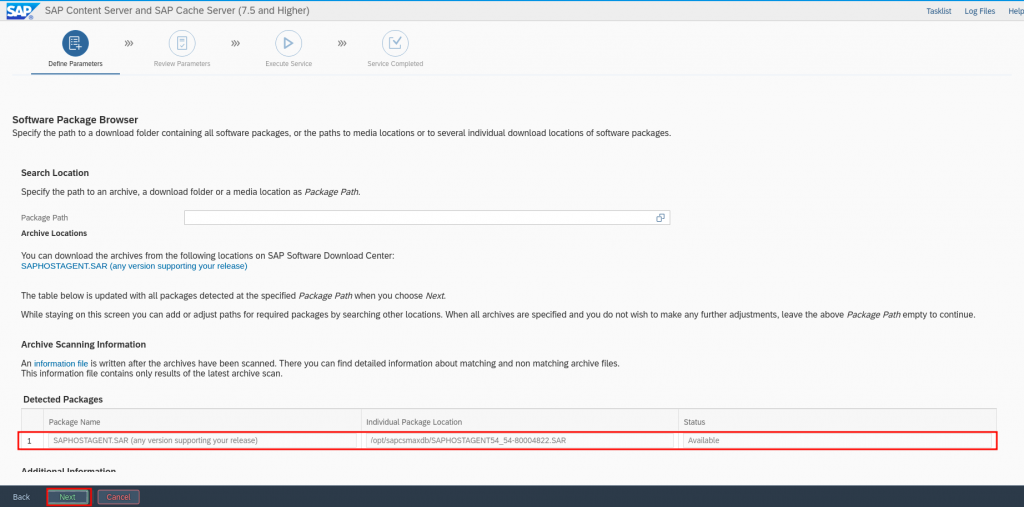This screenshot has width=1024, height=507.
Task: Go Back to the previous screen
Action: pos(21,497)
